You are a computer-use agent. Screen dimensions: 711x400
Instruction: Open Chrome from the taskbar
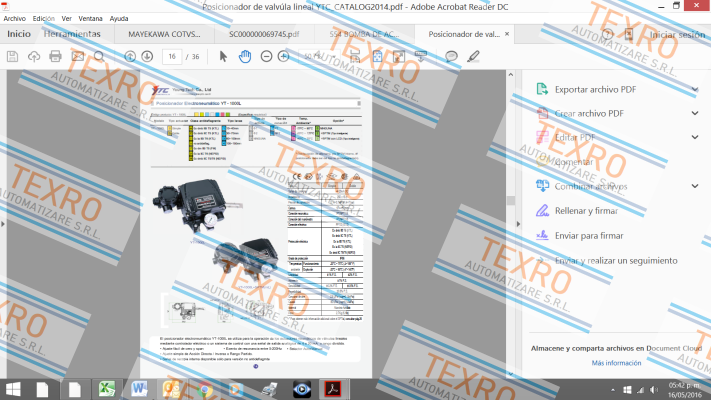[204, 389]
